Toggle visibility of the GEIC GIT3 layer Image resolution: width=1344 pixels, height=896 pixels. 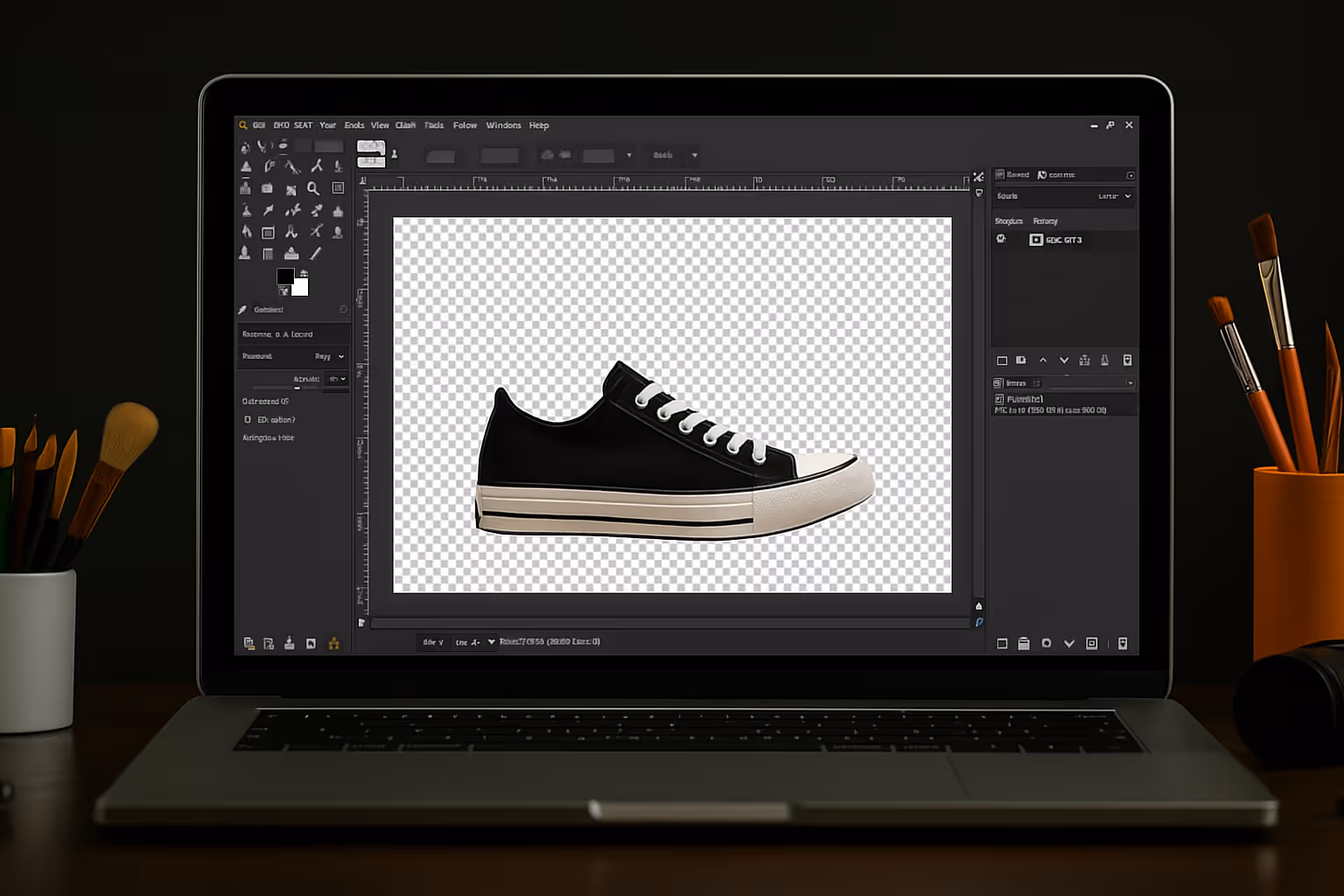pos(1000,239)
